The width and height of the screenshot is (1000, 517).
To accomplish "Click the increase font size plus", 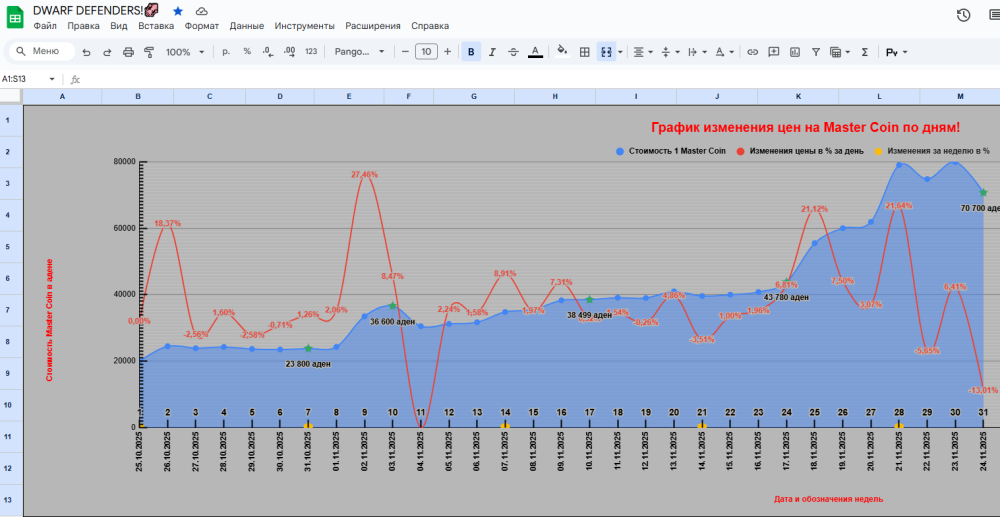I will [x=447, y=52].
